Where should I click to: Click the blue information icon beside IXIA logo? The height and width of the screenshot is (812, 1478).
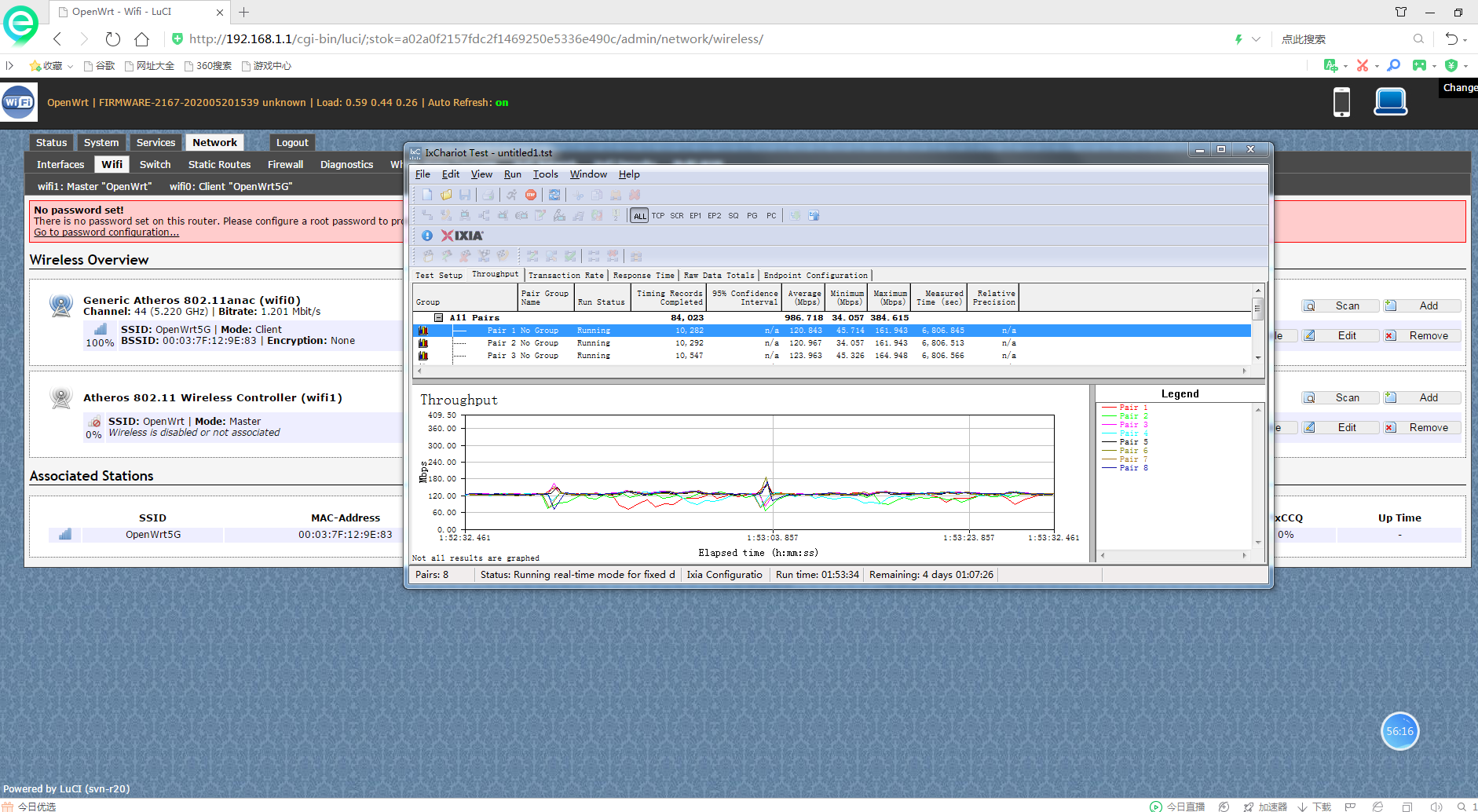(x=427, y=236)
